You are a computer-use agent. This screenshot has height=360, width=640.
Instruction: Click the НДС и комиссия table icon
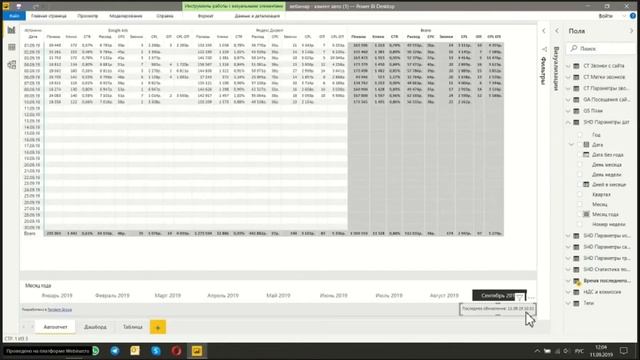click(x=576, y=292)
